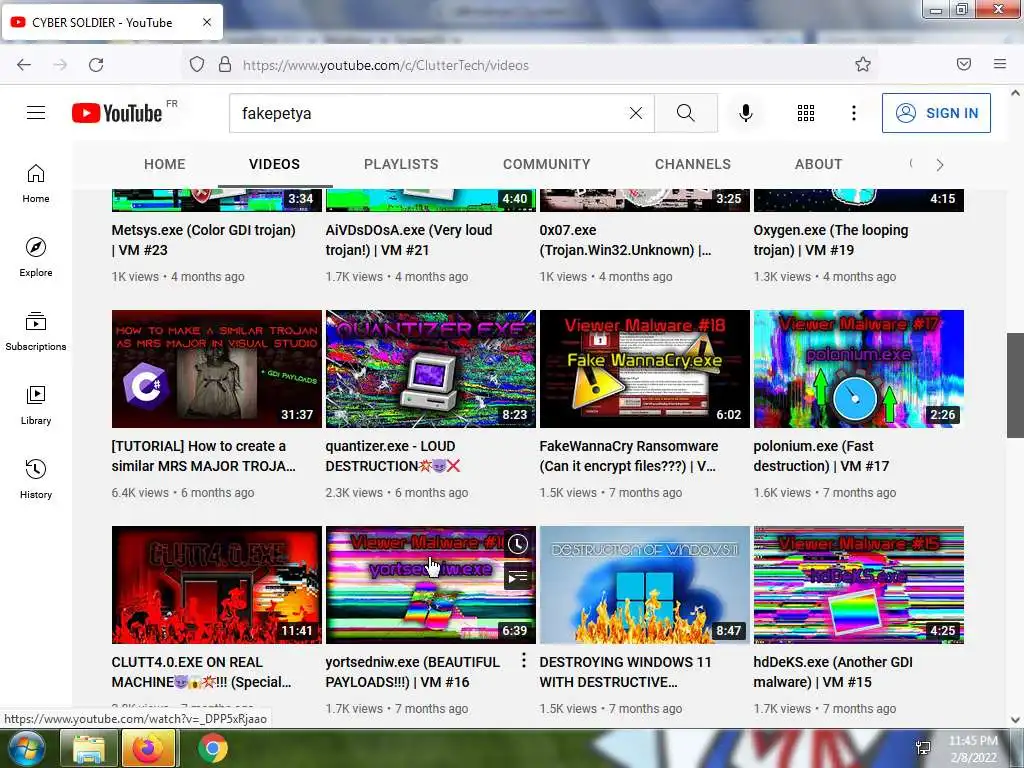Click the page vertical scrollbar thumb
Image resolution: width=1024 pixels, height=768 pixels.
[x=1015, y=385]
